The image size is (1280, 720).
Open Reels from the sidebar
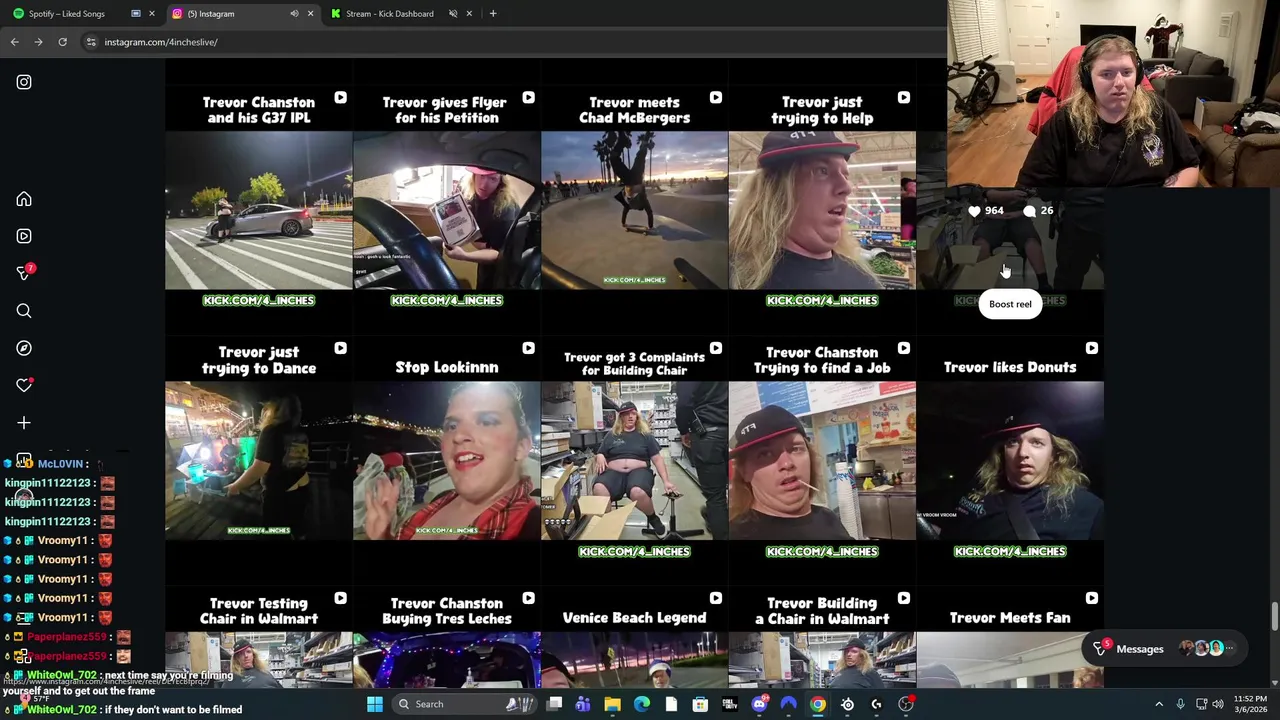tap(24, 236)
